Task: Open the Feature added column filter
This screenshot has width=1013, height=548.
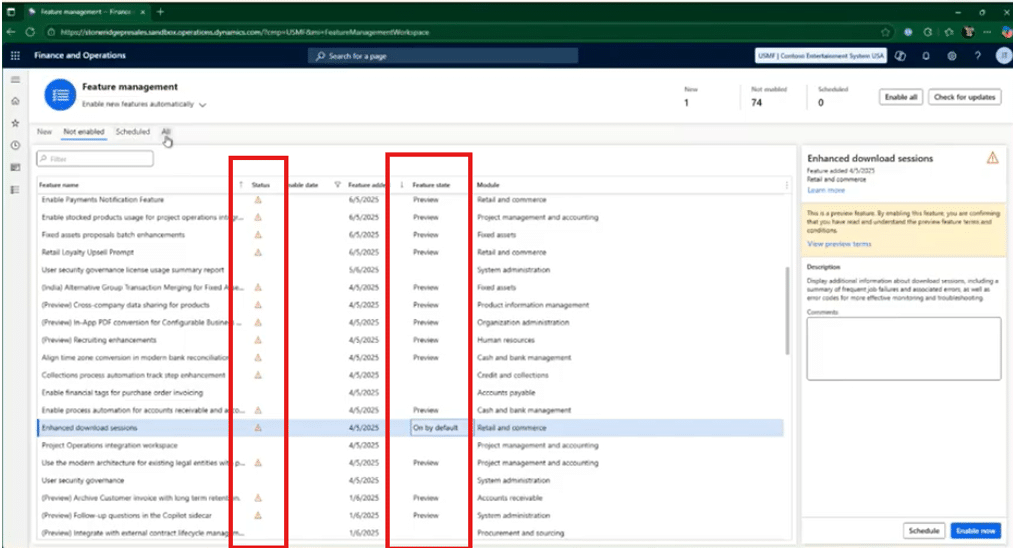Action: pos(338,185)
